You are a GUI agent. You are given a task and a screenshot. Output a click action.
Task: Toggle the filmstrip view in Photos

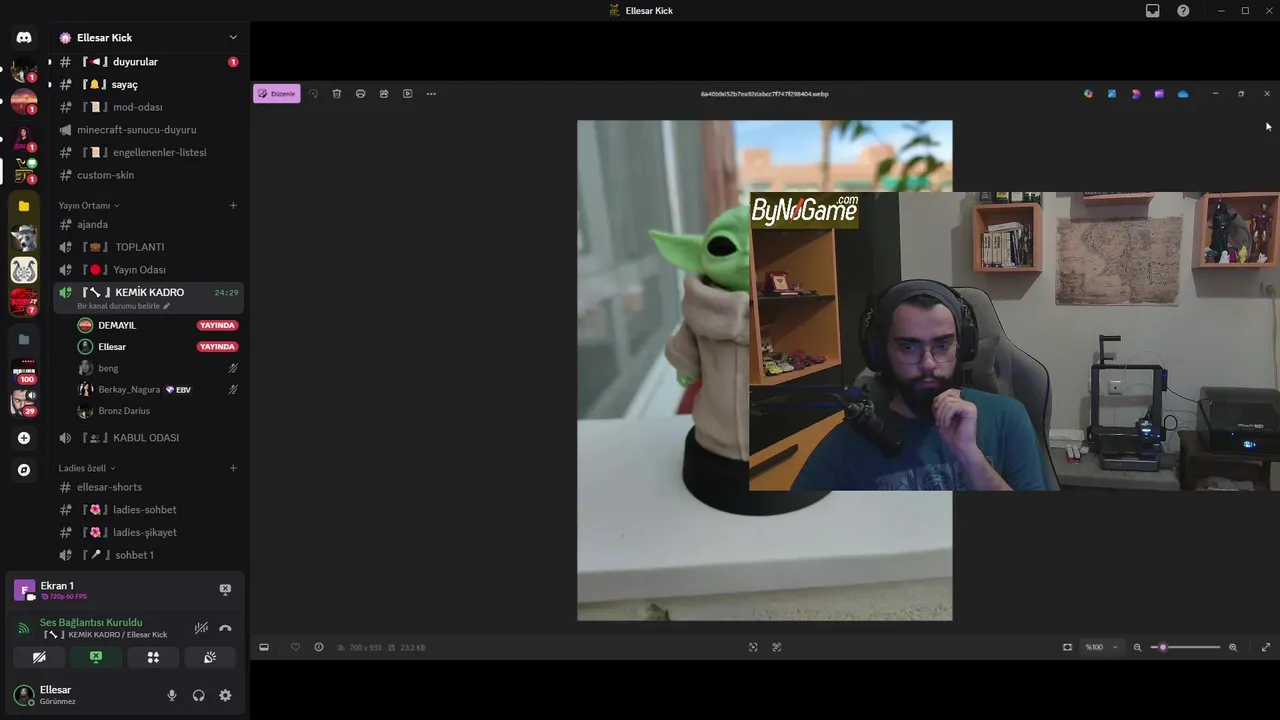[x=264, y=647]
